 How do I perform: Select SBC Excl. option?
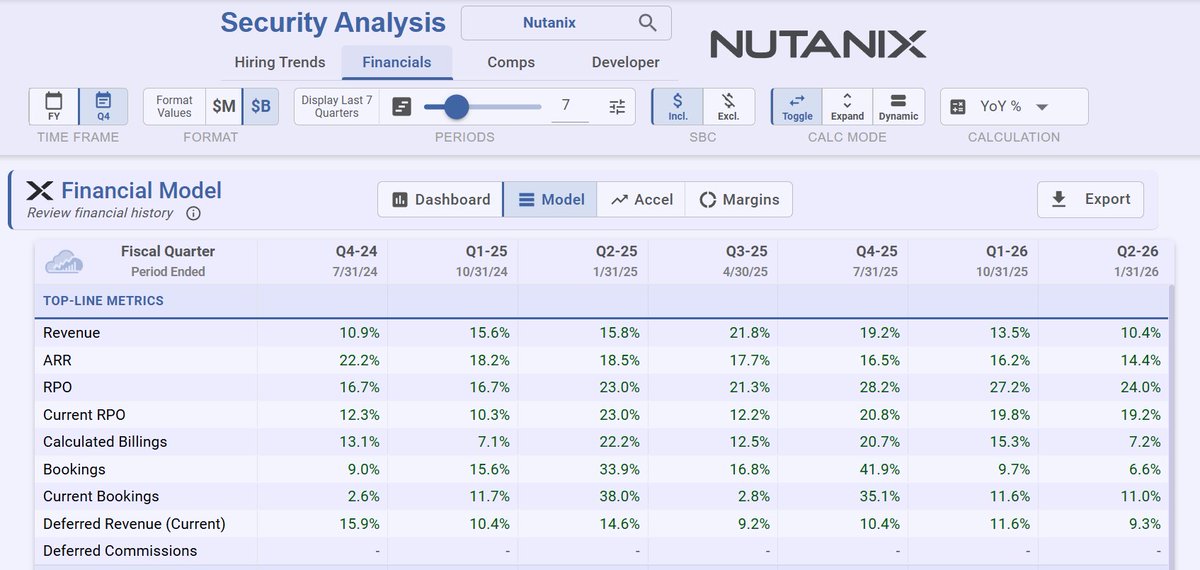[728, 106]
